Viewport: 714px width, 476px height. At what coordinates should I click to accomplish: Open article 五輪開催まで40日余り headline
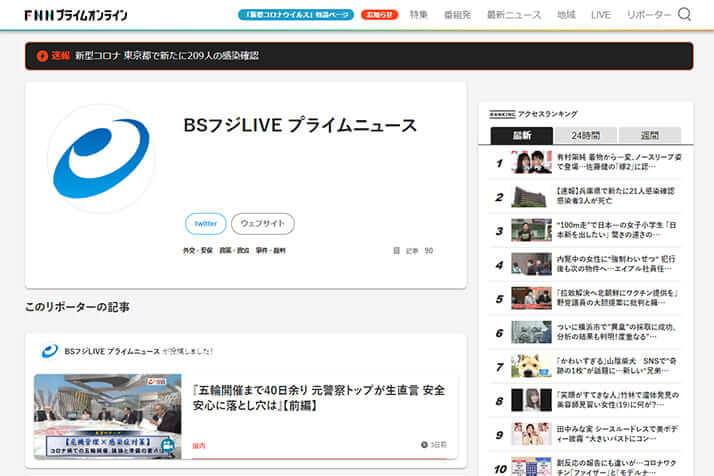[319, 398]
